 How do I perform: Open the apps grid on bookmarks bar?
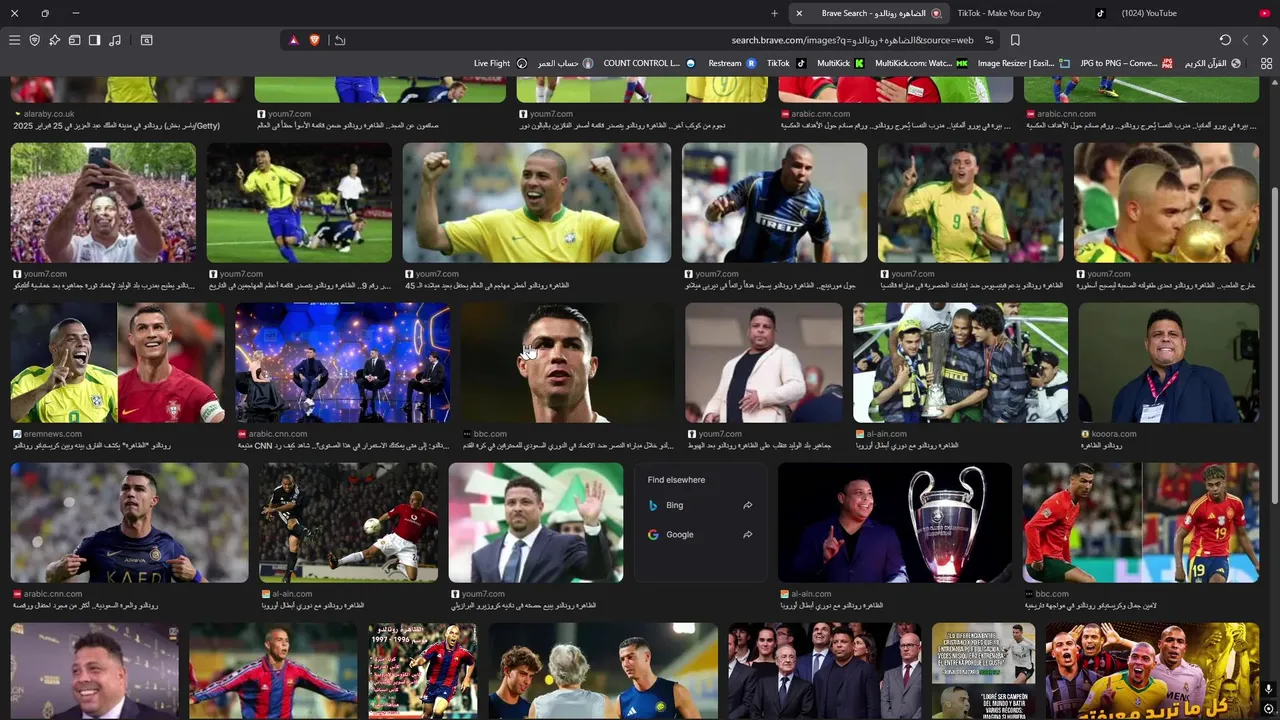pos(1264,63)
